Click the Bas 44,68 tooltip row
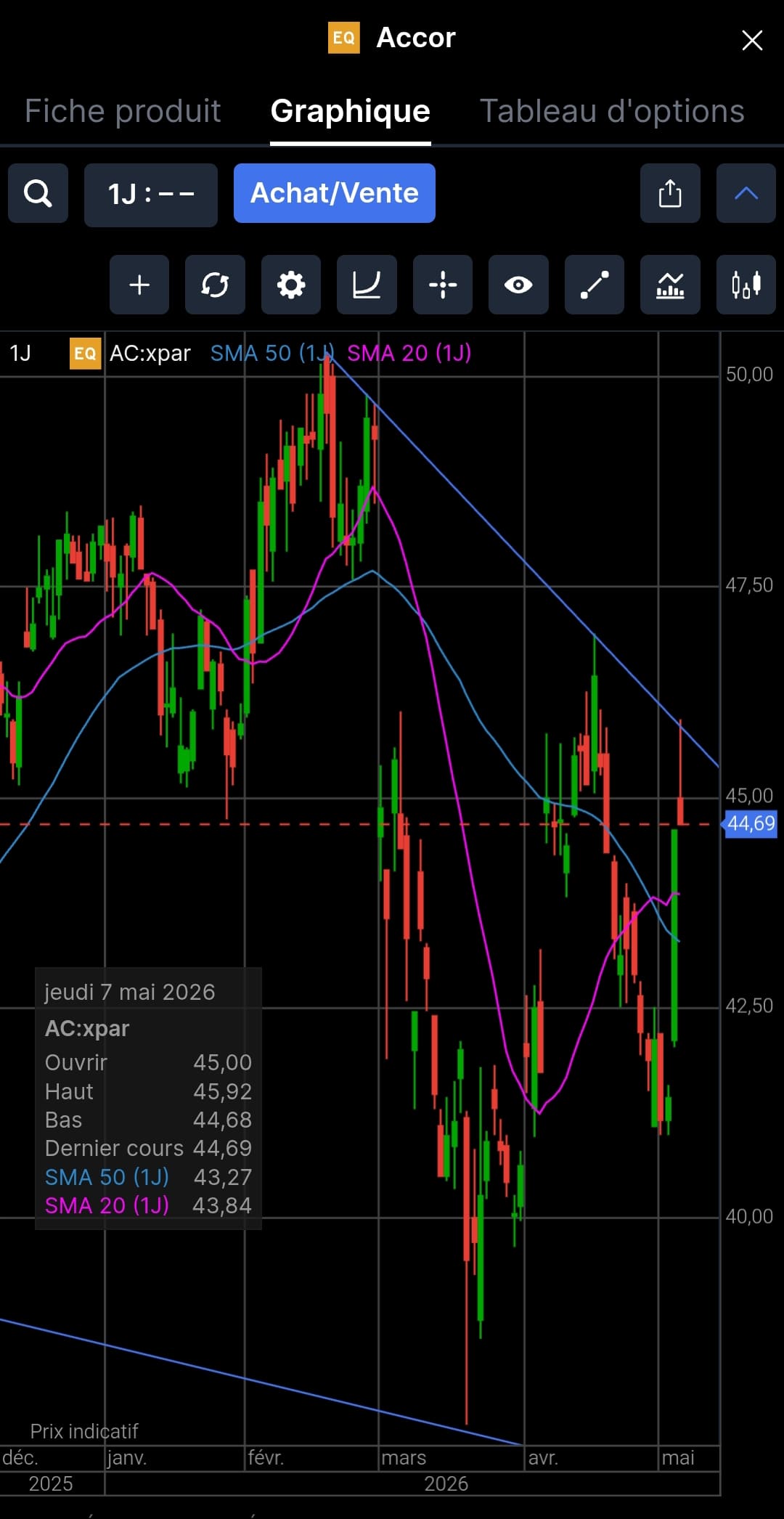Image resolution: width=784 pixels, height=1519 pixels. coord(148,1120)
